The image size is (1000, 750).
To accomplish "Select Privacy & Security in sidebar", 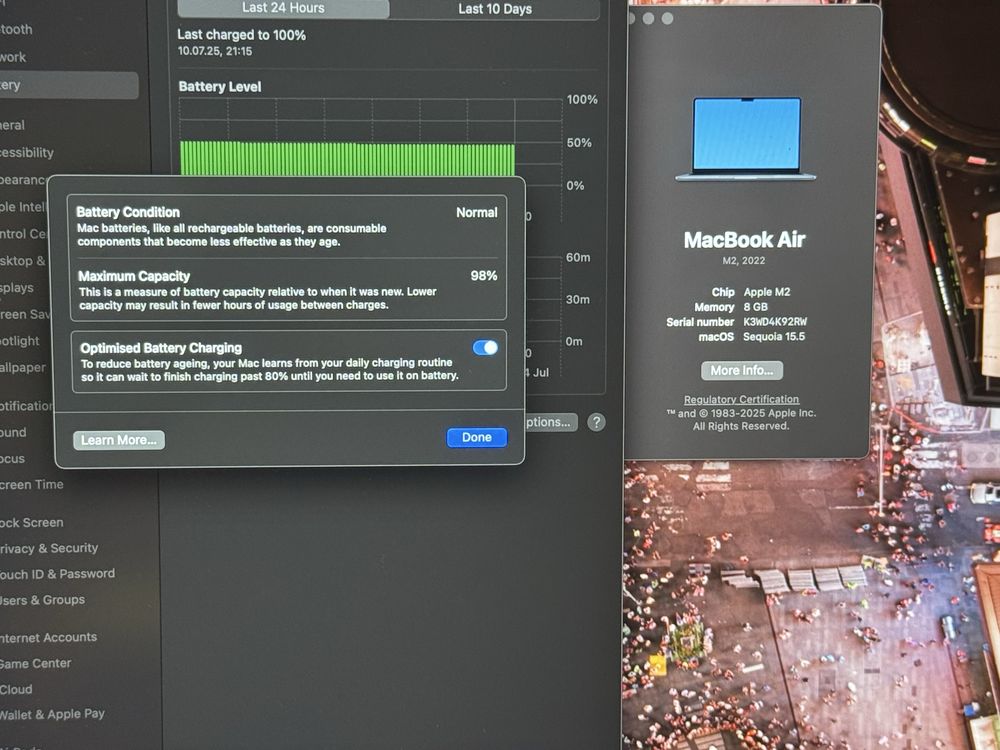I will 49,548.
